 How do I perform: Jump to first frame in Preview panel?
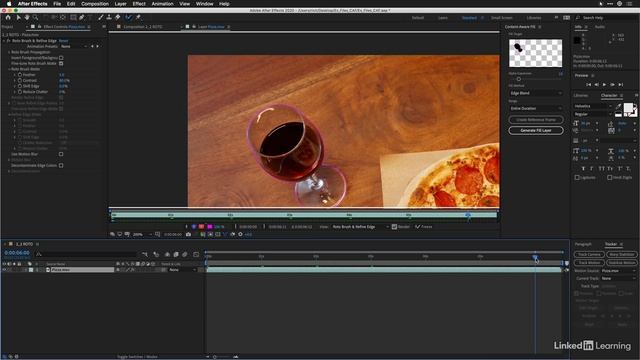pos(588,84)
